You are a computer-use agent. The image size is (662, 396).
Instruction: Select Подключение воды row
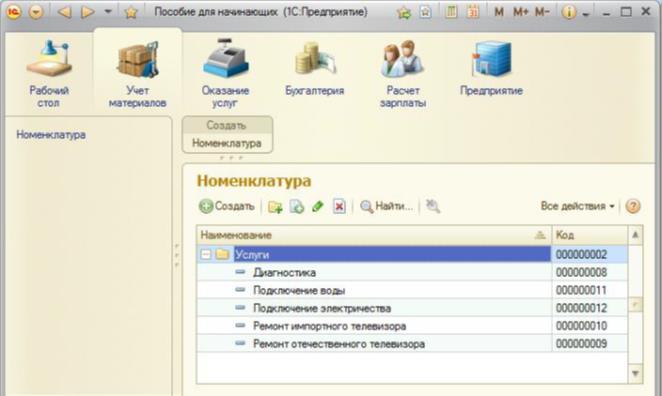pos(412,290)
